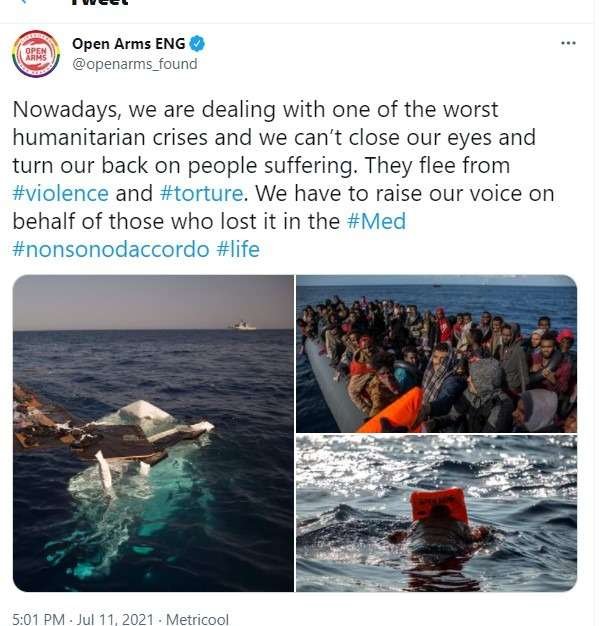The height and width of the screenshot is (626, 602).
Task: Open the #nonsonodaccordo hashtag
Action: tap(111, 250)
